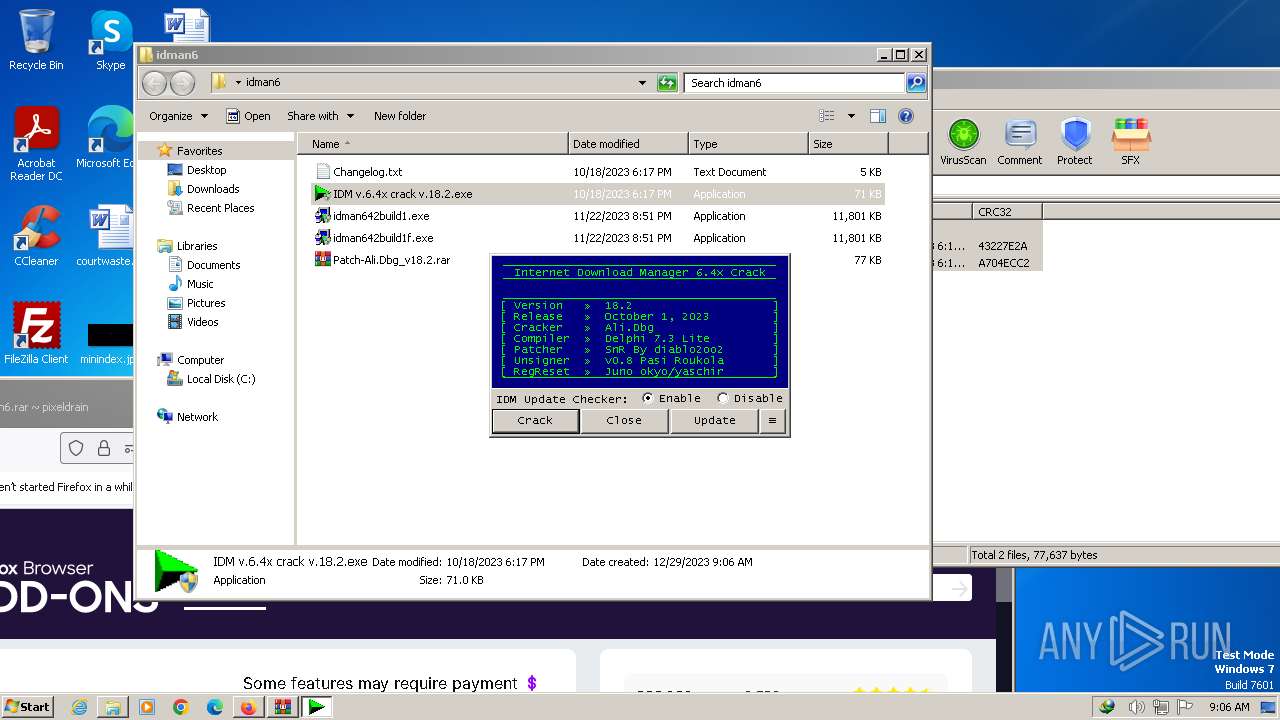Click WinRAR Protect toolbar icon
Viewport: 1280px width, 720px height.
1075,141
